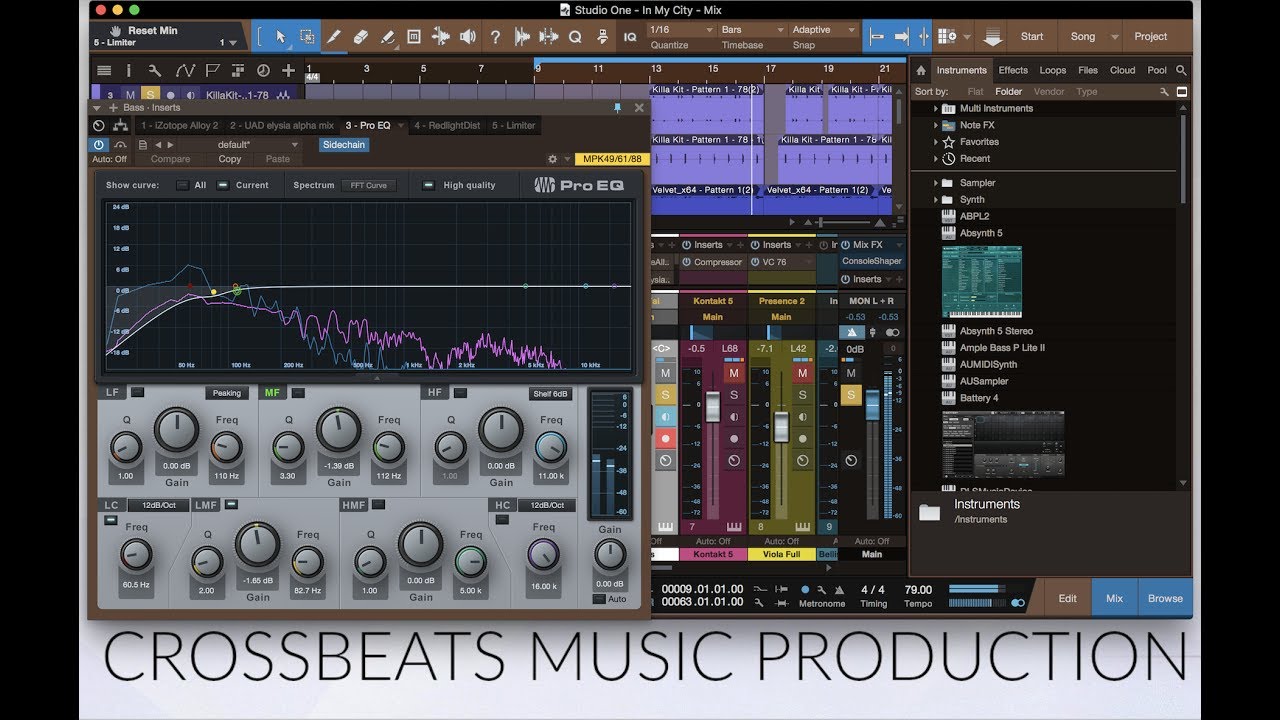Viewport: 1280px width, 720px height.
Task: Expand the Synth folder in the browser
Action: click(x=937, y=200)
